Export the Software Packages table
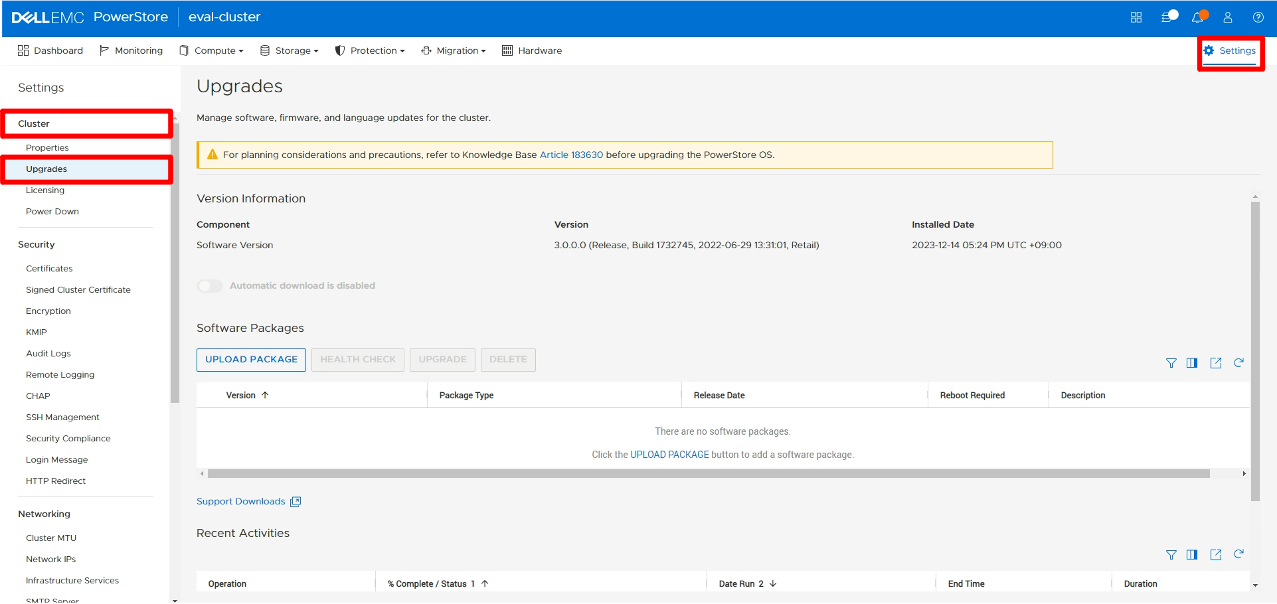The width and height of the screenshot is (1277, 604). 1216,363
